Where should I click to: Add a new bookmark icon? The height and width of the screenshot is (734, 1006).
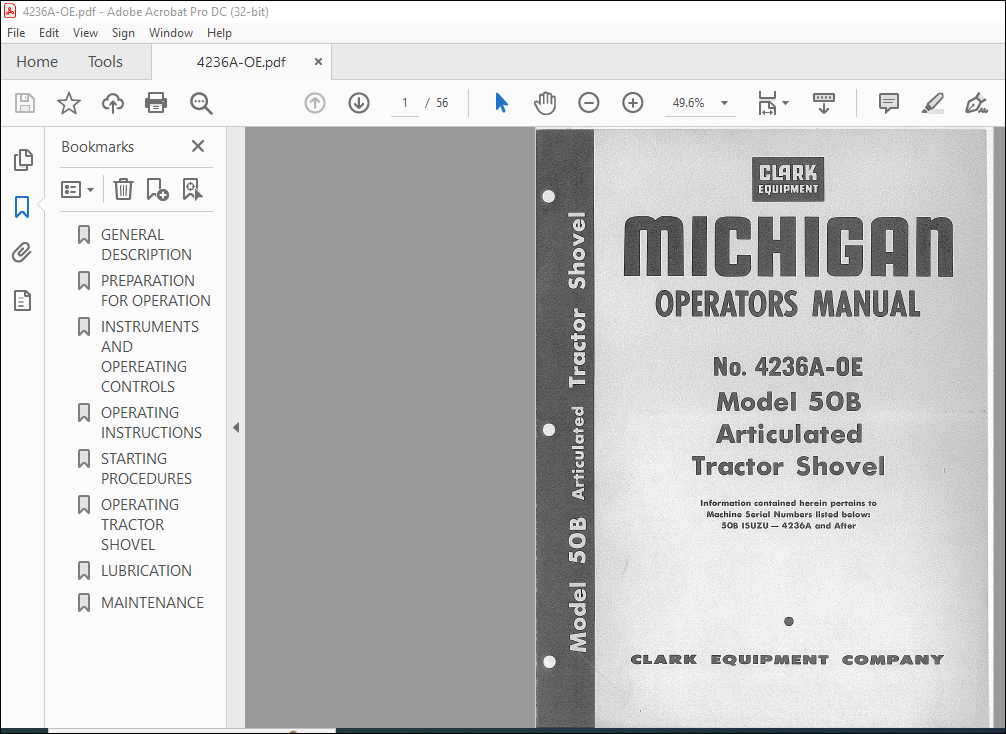(157, 189)
